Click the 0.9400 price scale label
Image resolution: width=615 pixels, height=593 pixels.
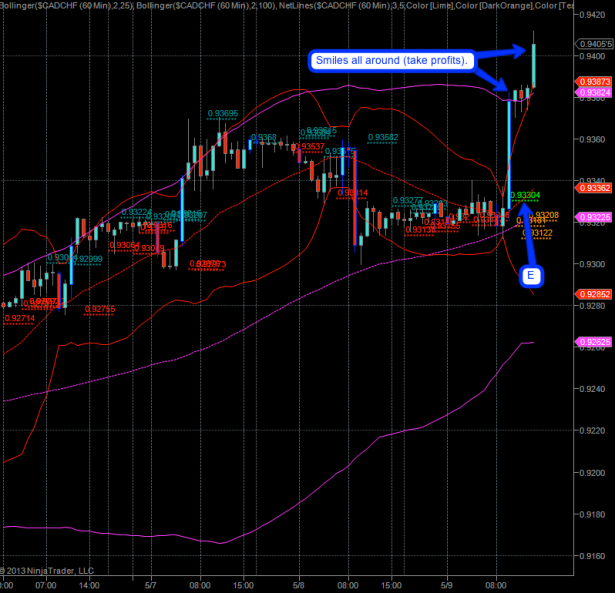coord(590,57)
